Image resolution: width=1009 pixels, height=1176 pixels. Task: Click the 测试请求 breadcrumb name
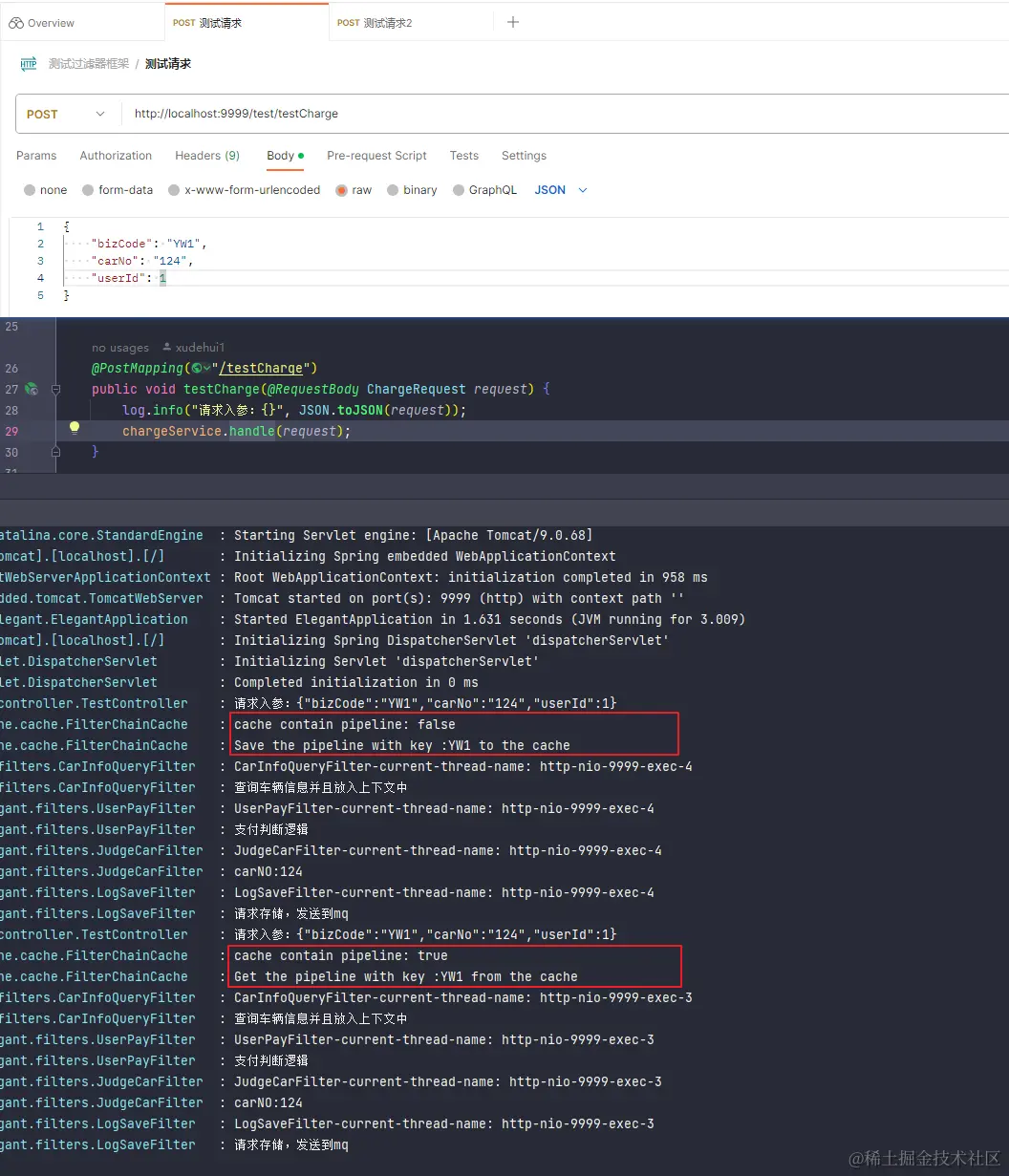tap(168, 64)
